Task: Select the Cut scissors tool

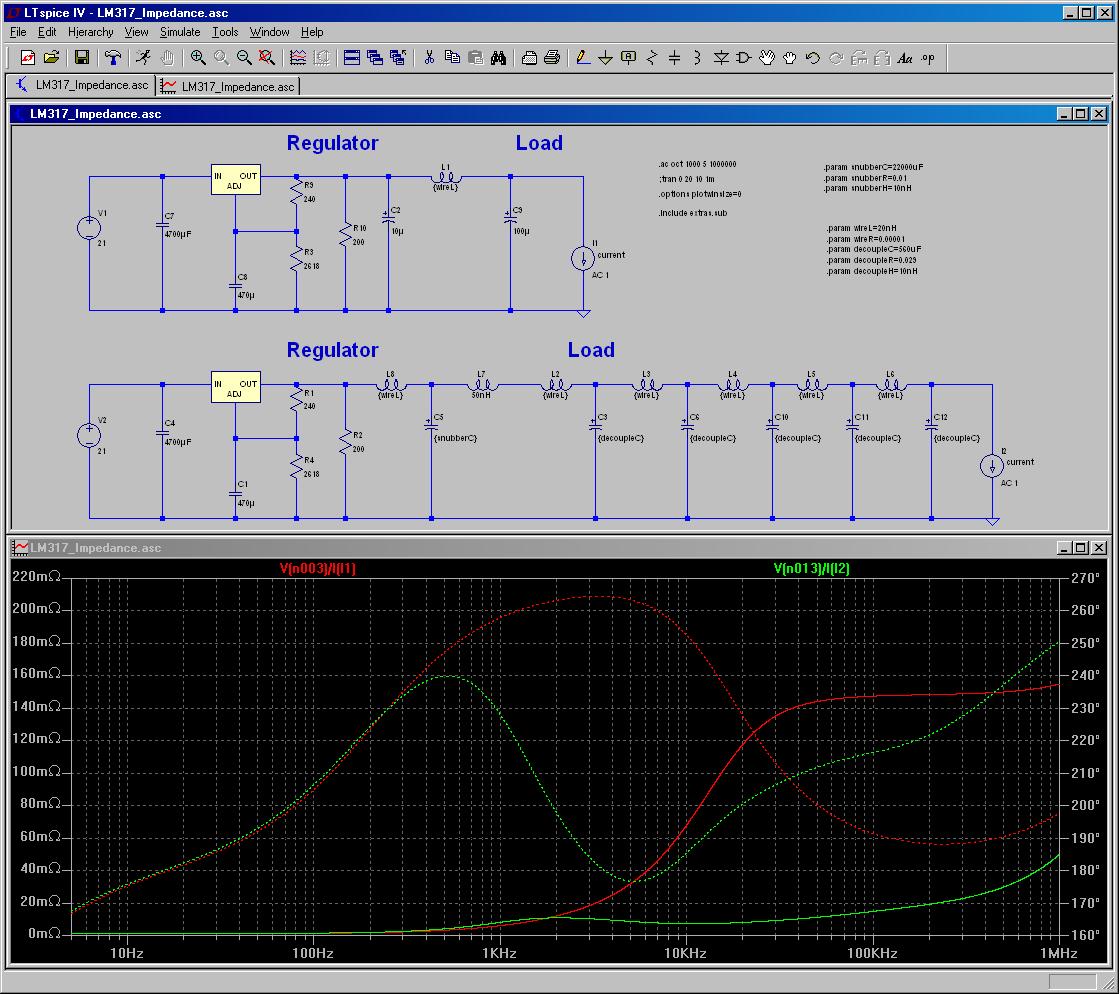Action: pyautogui.click(x=429, y=58)
